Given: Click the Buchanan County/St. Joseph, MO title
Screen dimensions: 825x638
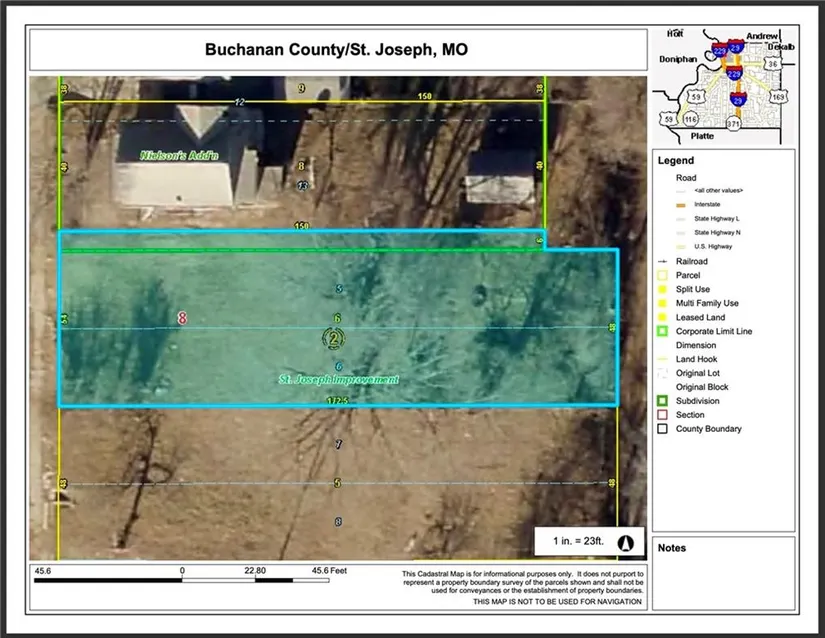Looking at the screenshot, I should tap(337, 49).
